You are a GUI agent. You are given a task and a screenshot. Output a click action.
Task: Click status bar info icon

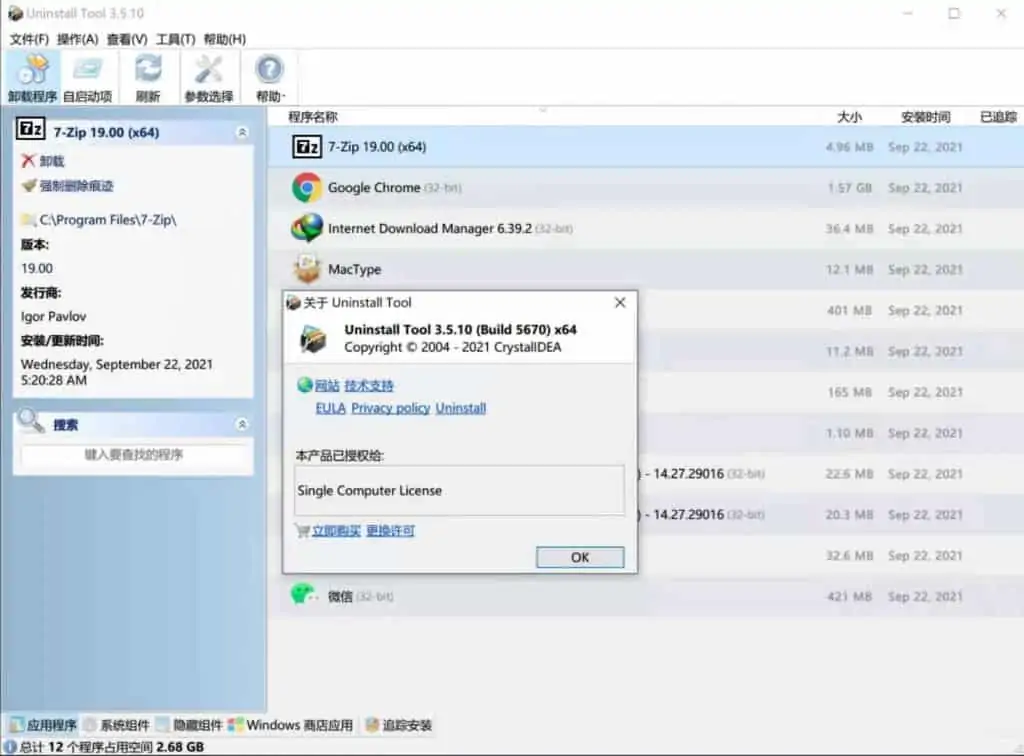10,747
